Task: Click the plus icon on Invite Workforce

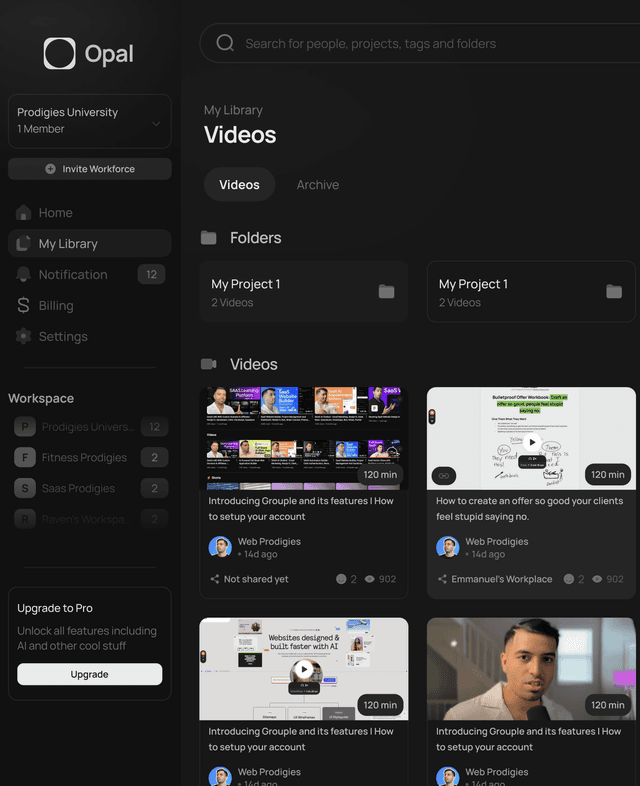Action: (x=50, y=169)
